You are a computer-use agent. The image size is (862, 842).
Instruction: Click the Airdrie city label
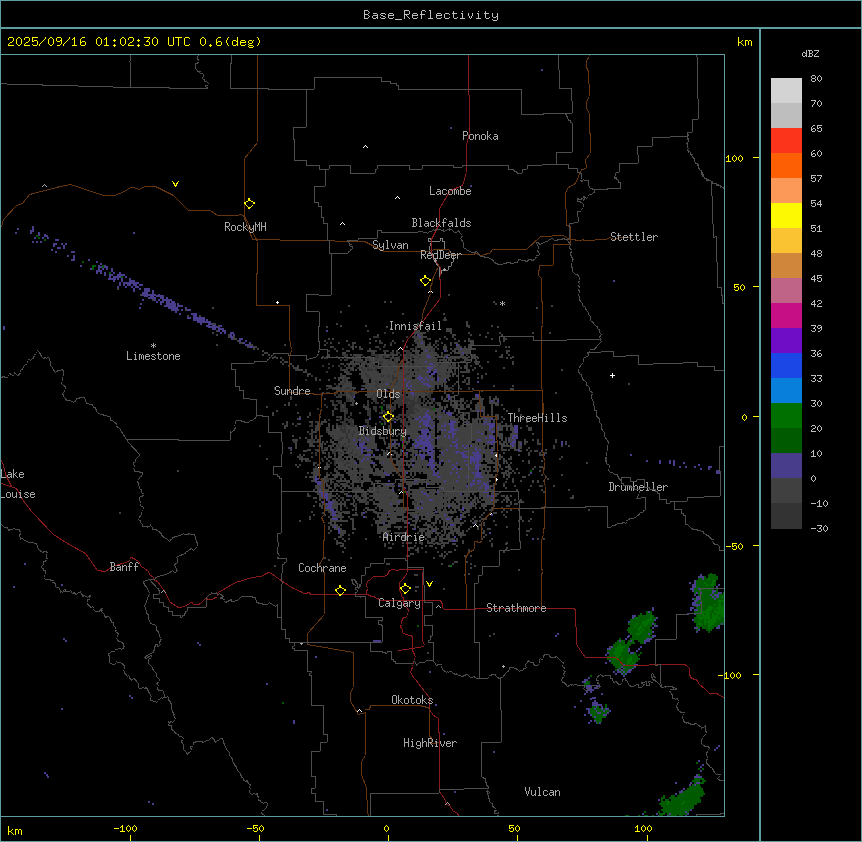(404, 537)
